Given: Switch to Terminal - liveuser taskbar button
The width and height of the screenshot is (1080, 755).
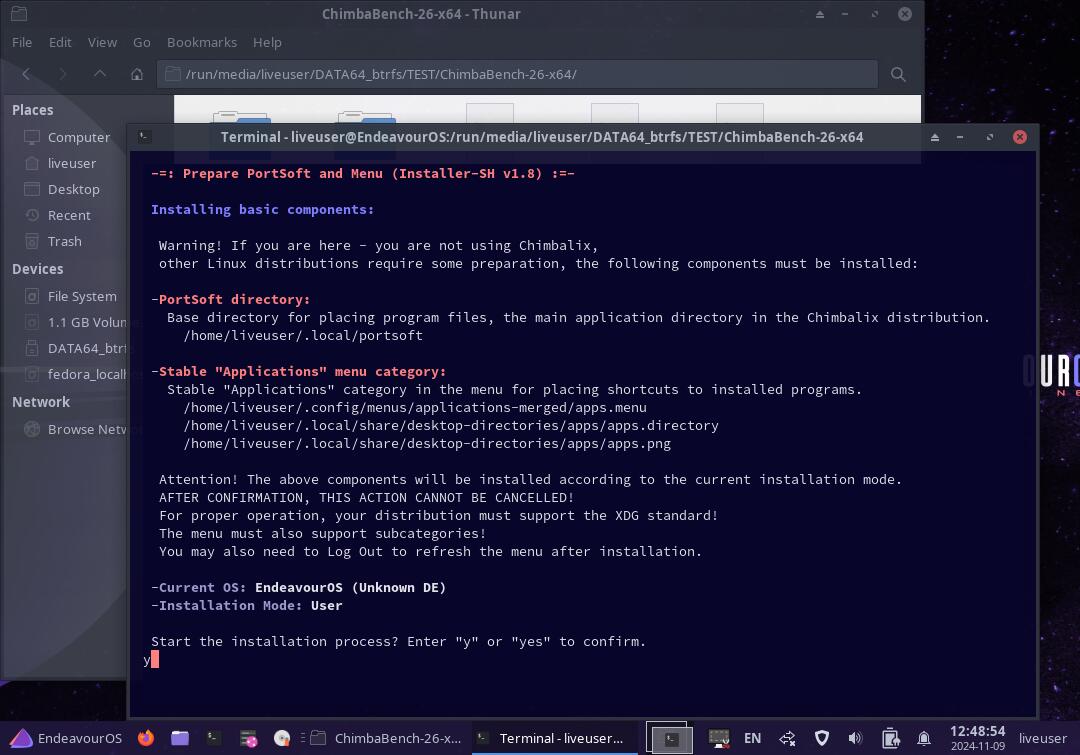Looking at the screenshot, I should click(553, 738).
